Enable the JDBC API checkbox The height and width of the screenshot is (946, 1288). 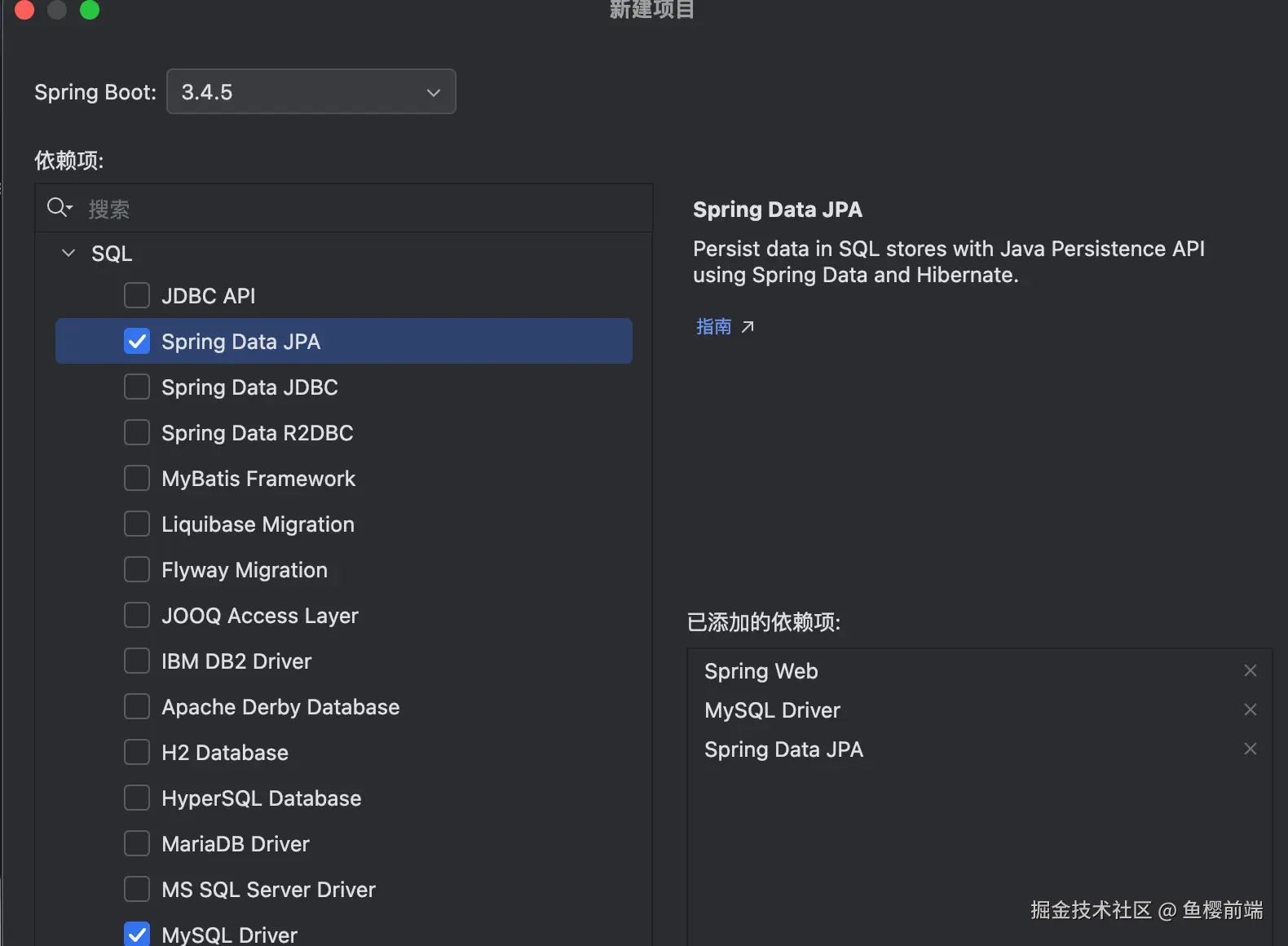137,295
